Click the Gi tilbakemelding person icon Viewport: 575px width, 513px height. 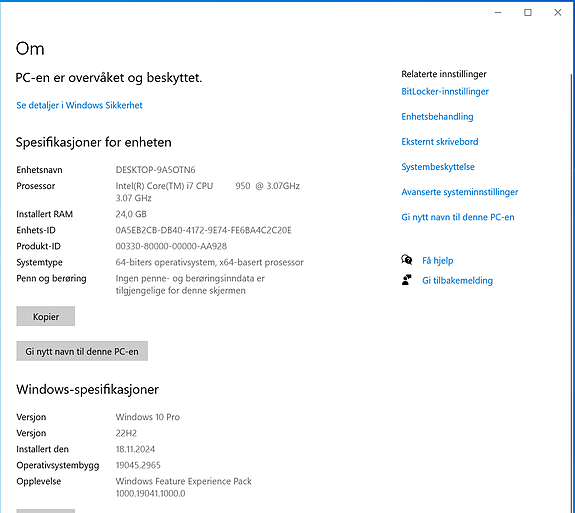pos(406,280)
